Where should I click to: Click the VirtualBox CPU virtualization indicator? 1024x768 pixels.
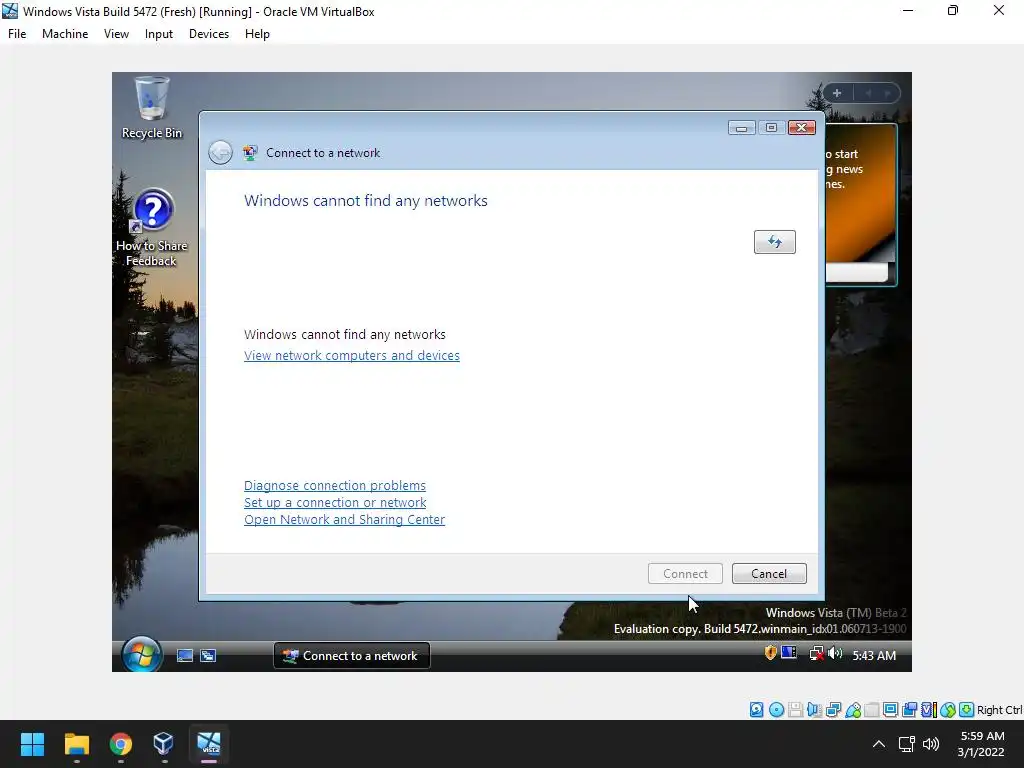(x=929, y=710)
